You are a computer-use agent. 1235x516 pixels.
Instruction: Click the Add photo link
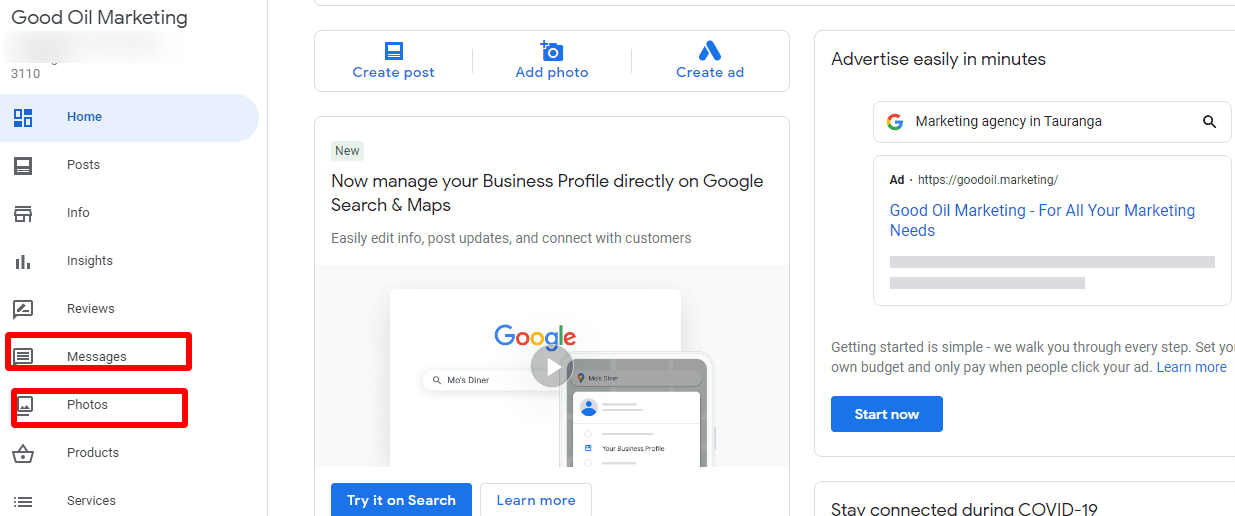coord(552,73)
